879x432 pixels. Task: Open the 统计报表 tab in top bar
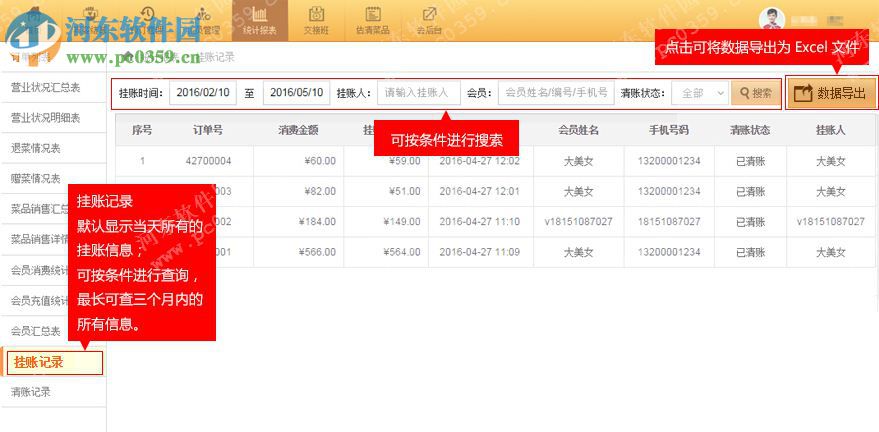pyautogui.click(x=260, y=21)
